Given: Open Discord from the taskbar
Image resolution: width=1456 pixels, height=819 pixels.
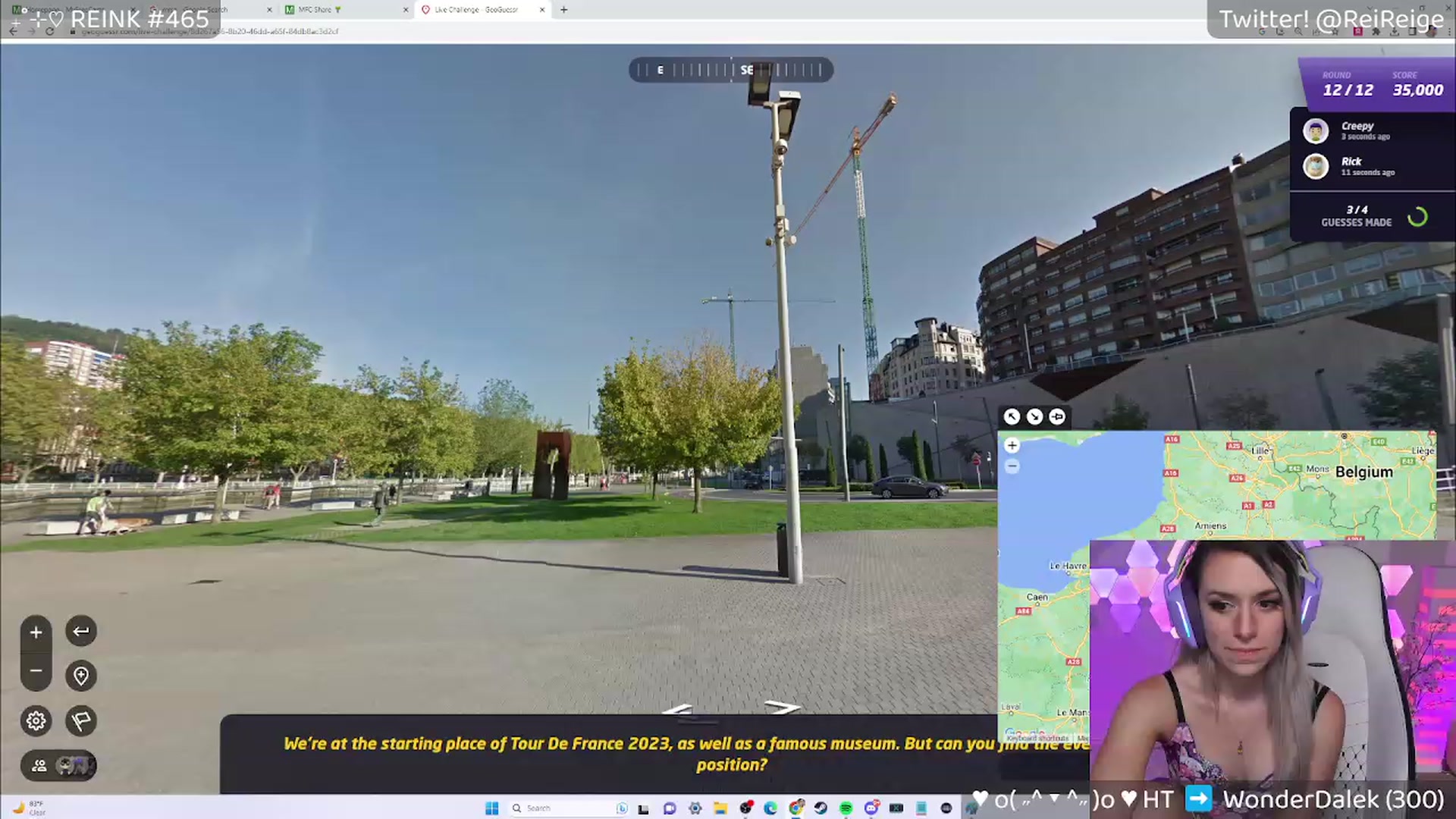Looking at the screenshot, I should (x=871, y=808).
